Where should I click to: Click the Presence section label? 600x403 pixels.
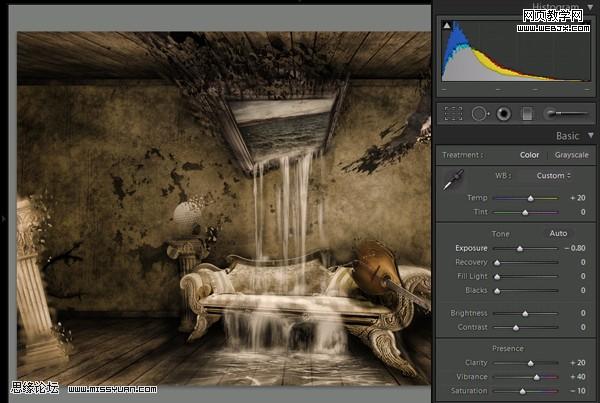coord(508,348)
